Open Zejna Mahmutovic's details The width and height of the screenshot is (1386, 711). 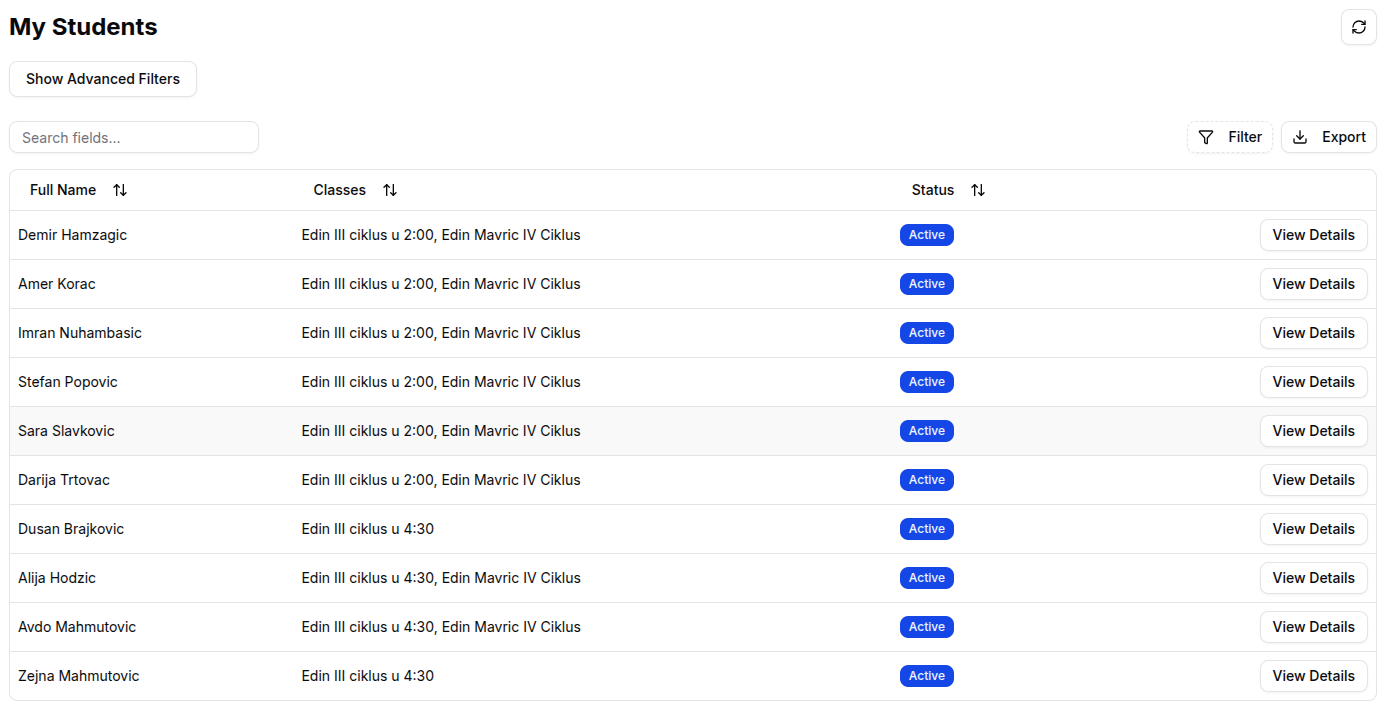[1313, 676]
